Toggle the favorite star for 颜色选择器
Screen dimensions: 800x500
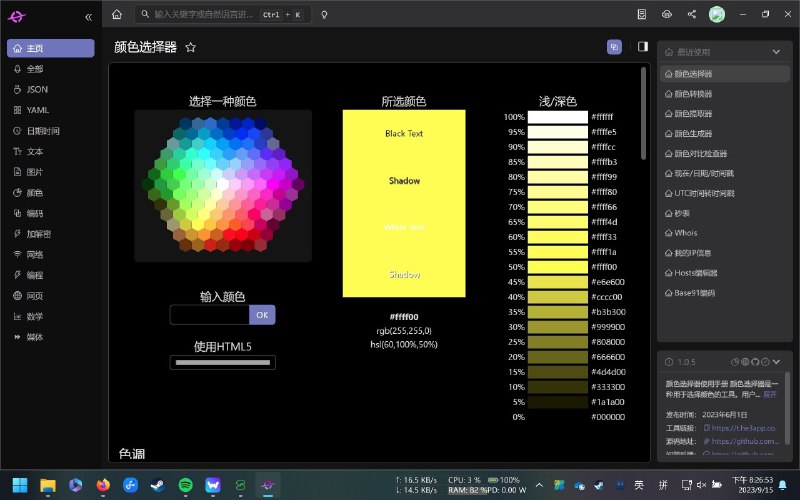coord(191,47)
